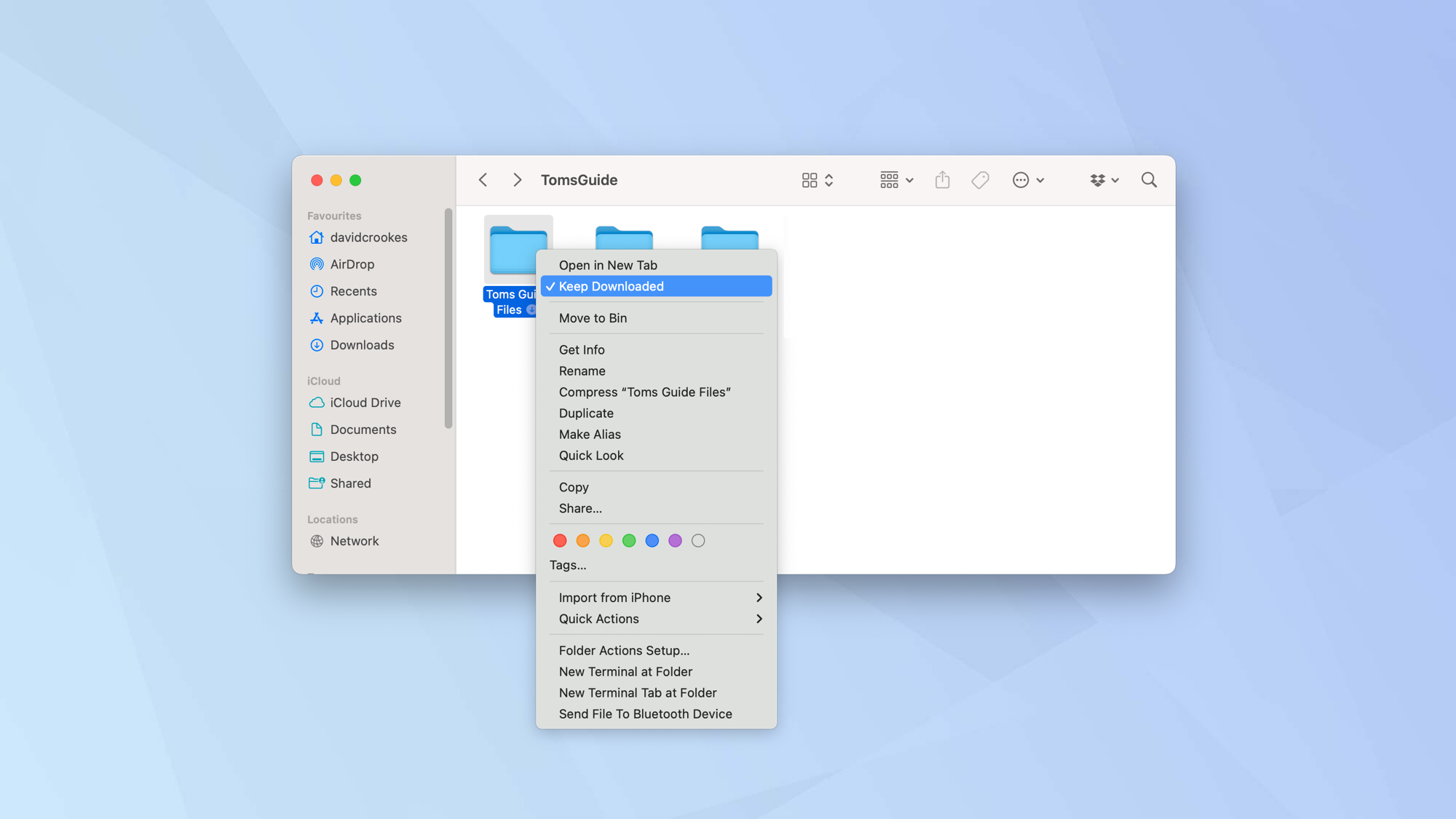Select Move to Bin from the context menu

[x=593, y=317]
